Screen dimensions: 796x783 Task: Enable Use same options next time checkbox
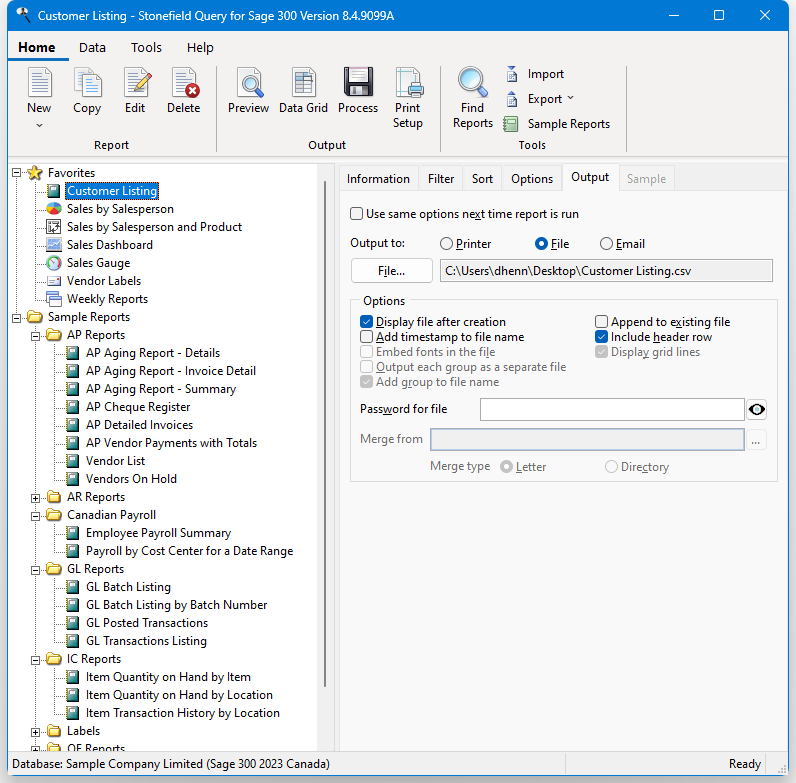pyautogui.click(x=356, y=214)
